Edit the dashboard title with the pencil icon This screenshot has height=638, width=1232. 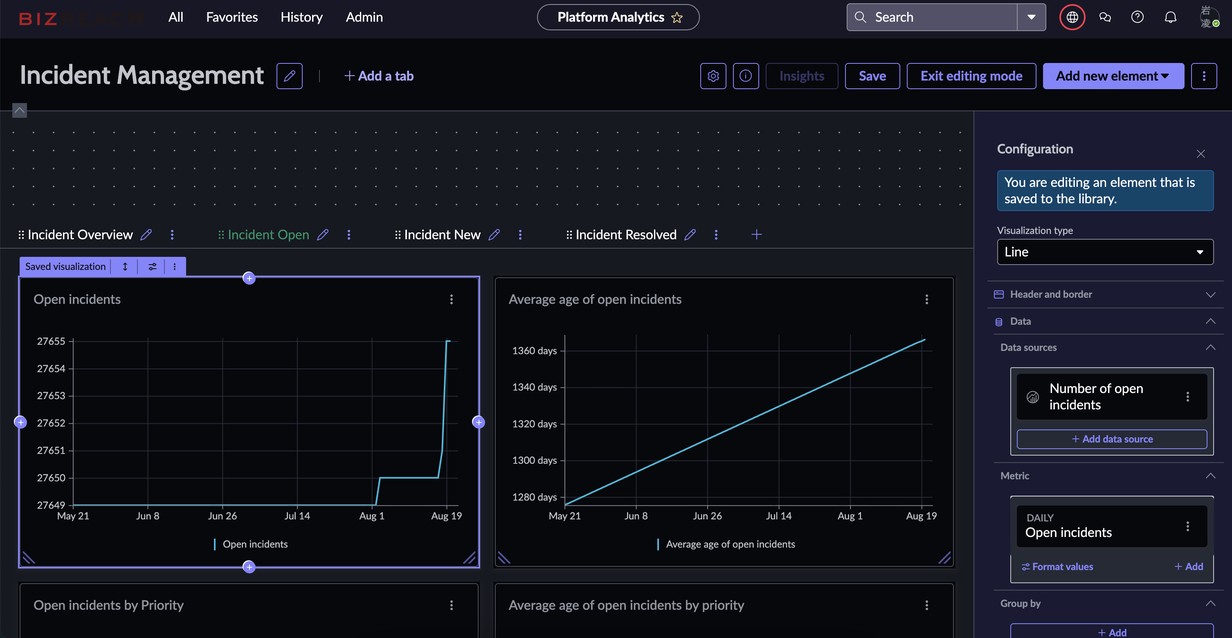click(x=290, y=76)
